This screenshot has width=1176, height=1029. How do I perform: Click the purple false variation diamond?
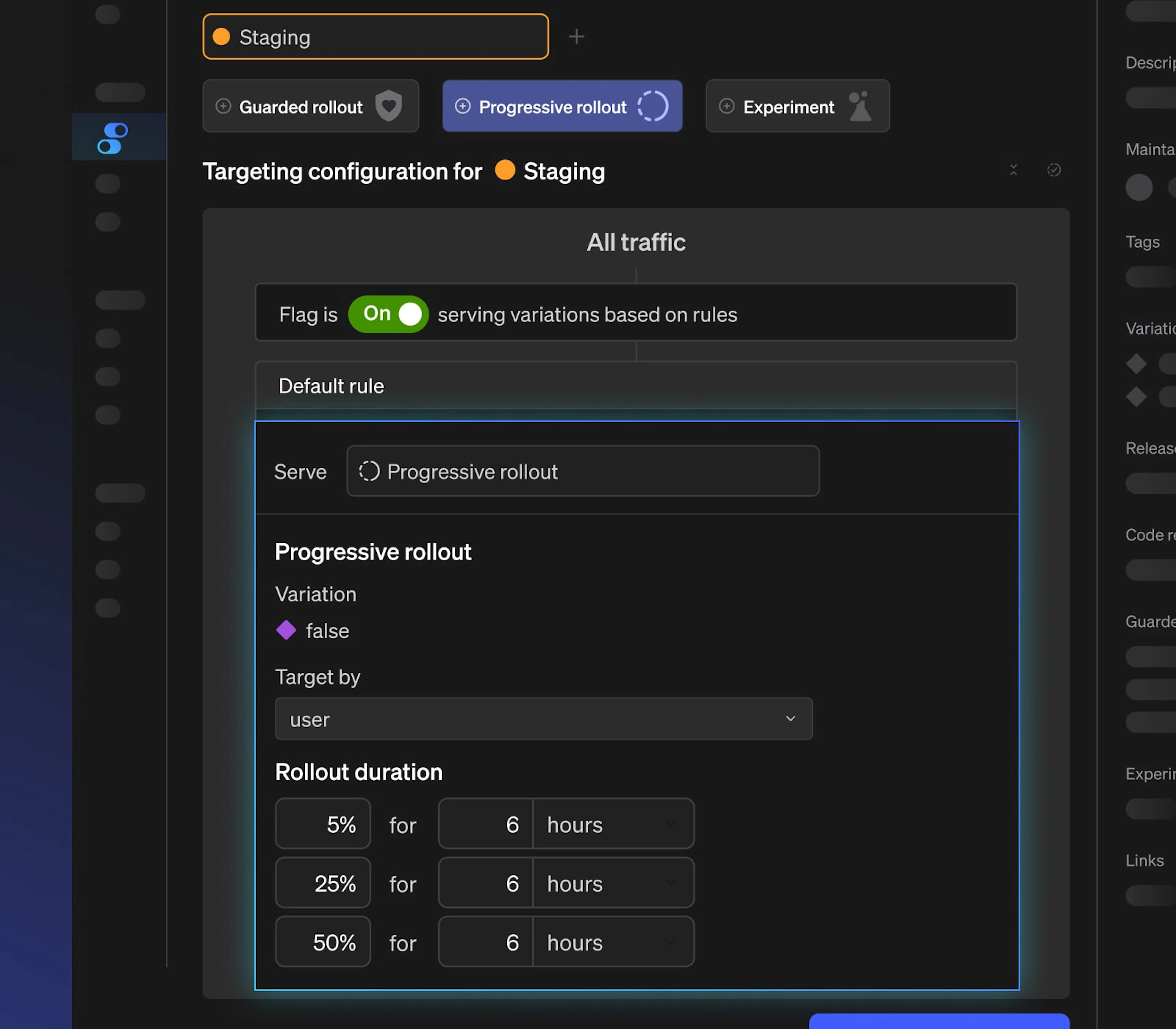pos(286,630)
